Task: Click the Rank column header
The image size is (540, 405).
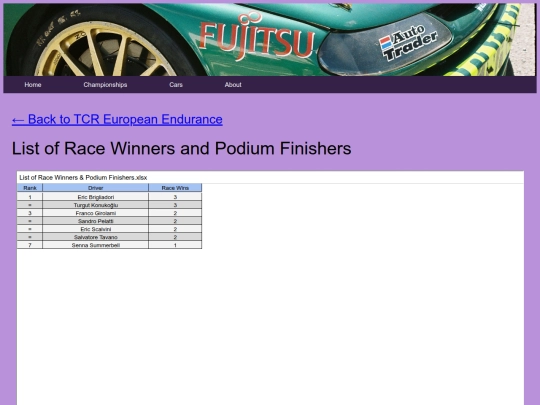Action: tap(30, 188)
